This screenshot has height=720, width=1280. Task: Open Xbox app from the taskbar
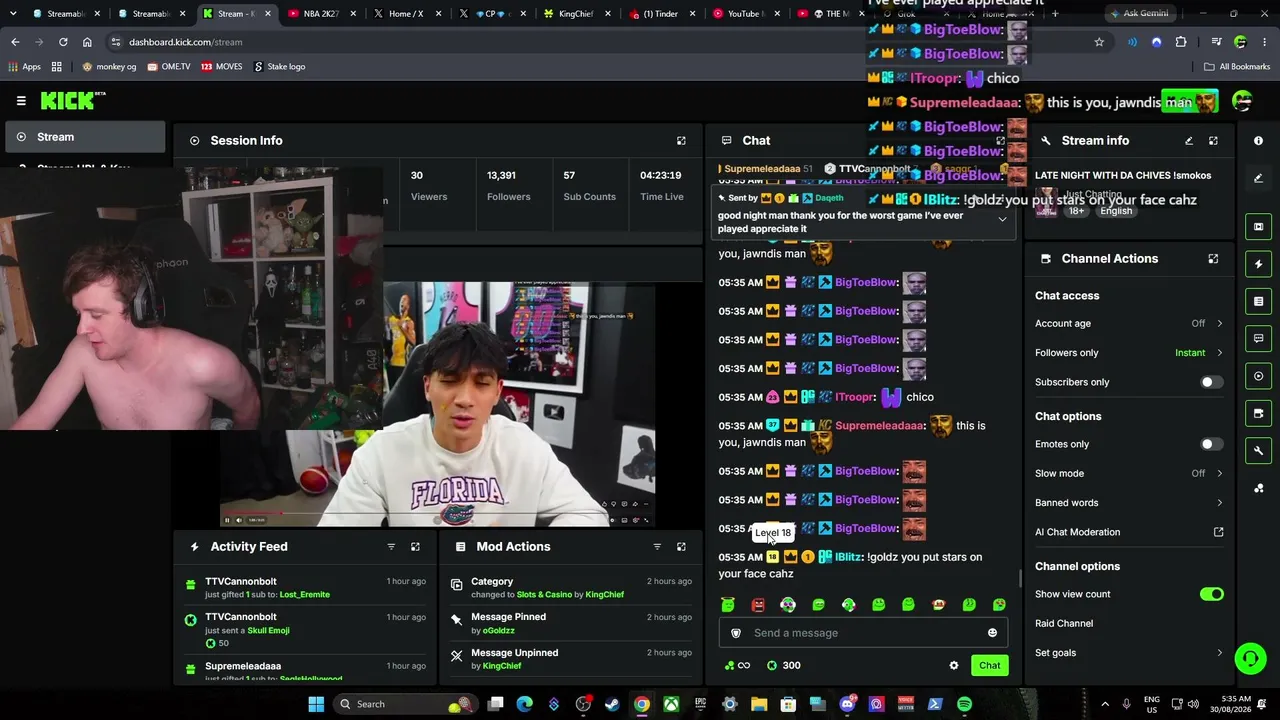[x=671, y=704]
